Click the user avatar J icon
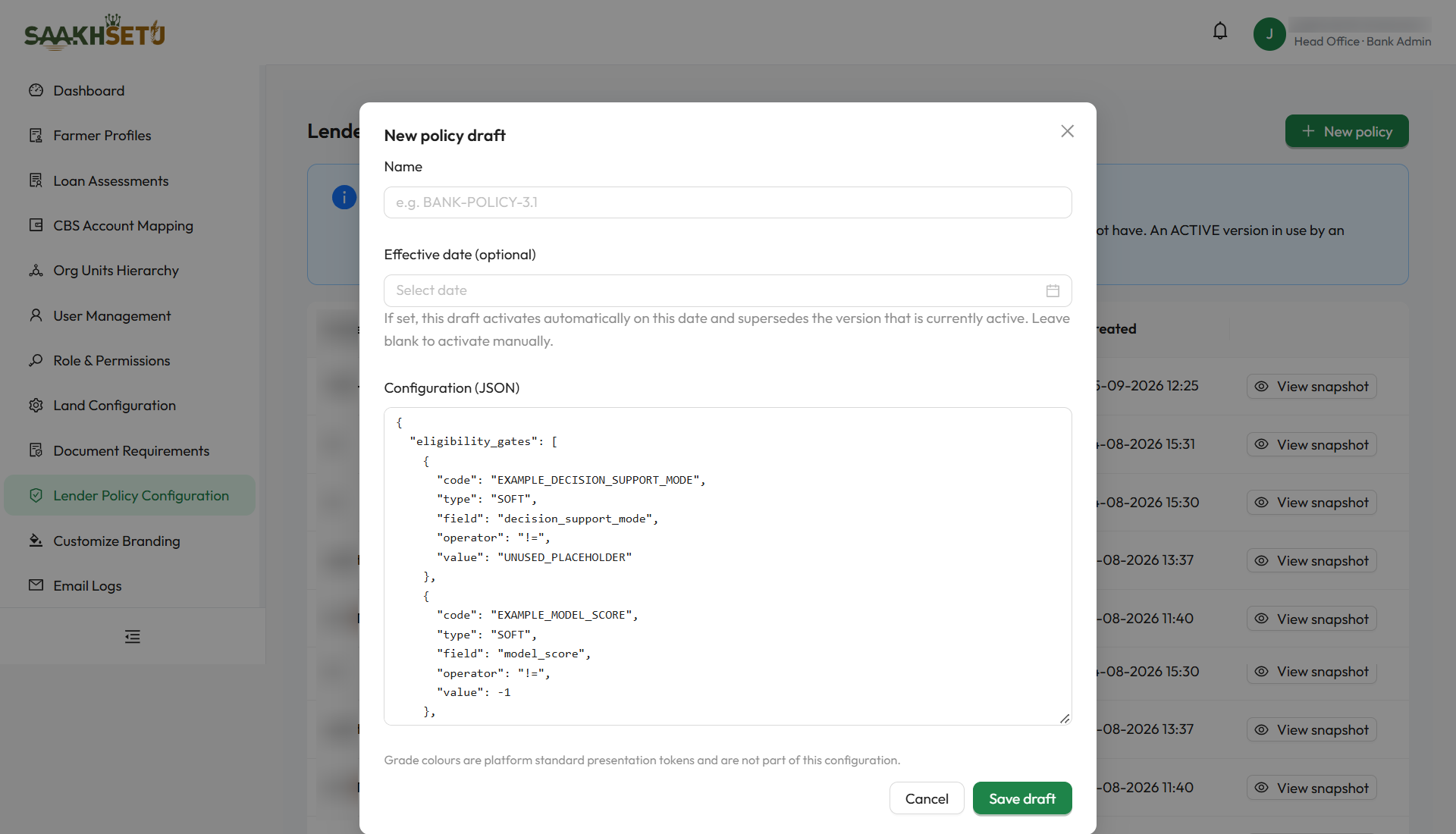 (1269, 34)
